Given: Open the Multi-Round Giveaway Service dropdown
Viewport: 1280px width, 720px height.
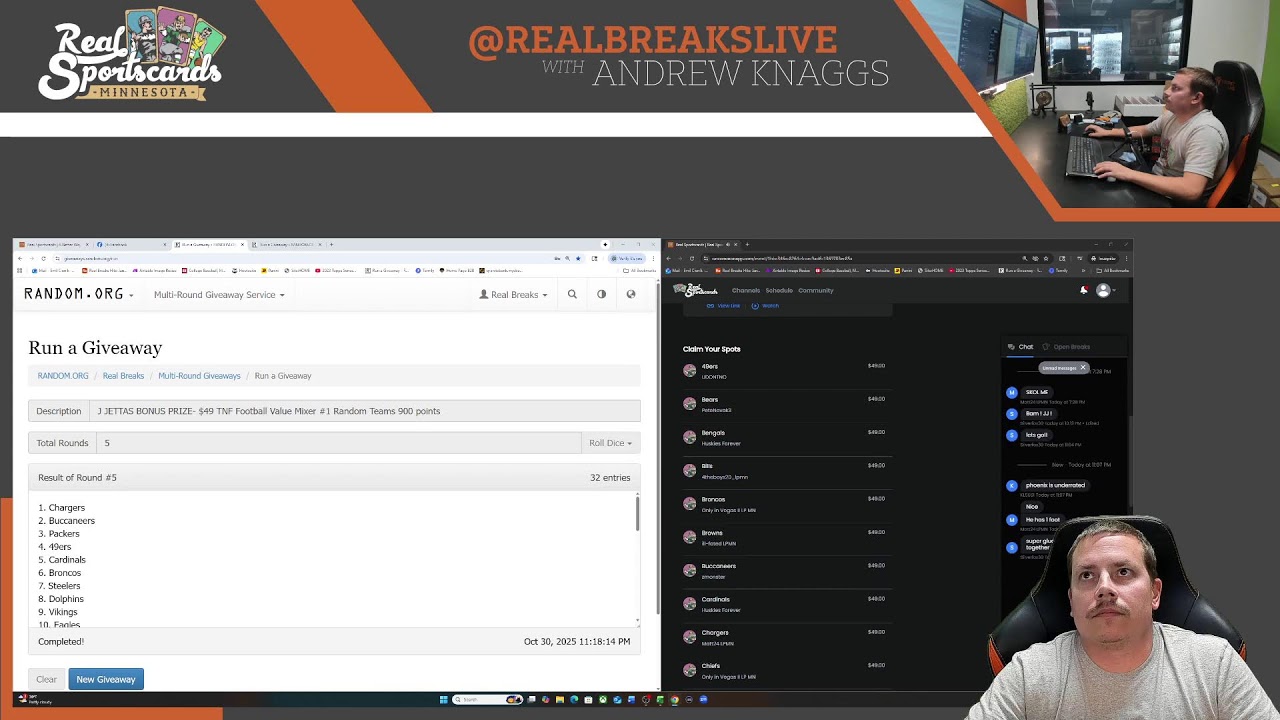Looking at the screenshot, I should [x=219, y=295].
